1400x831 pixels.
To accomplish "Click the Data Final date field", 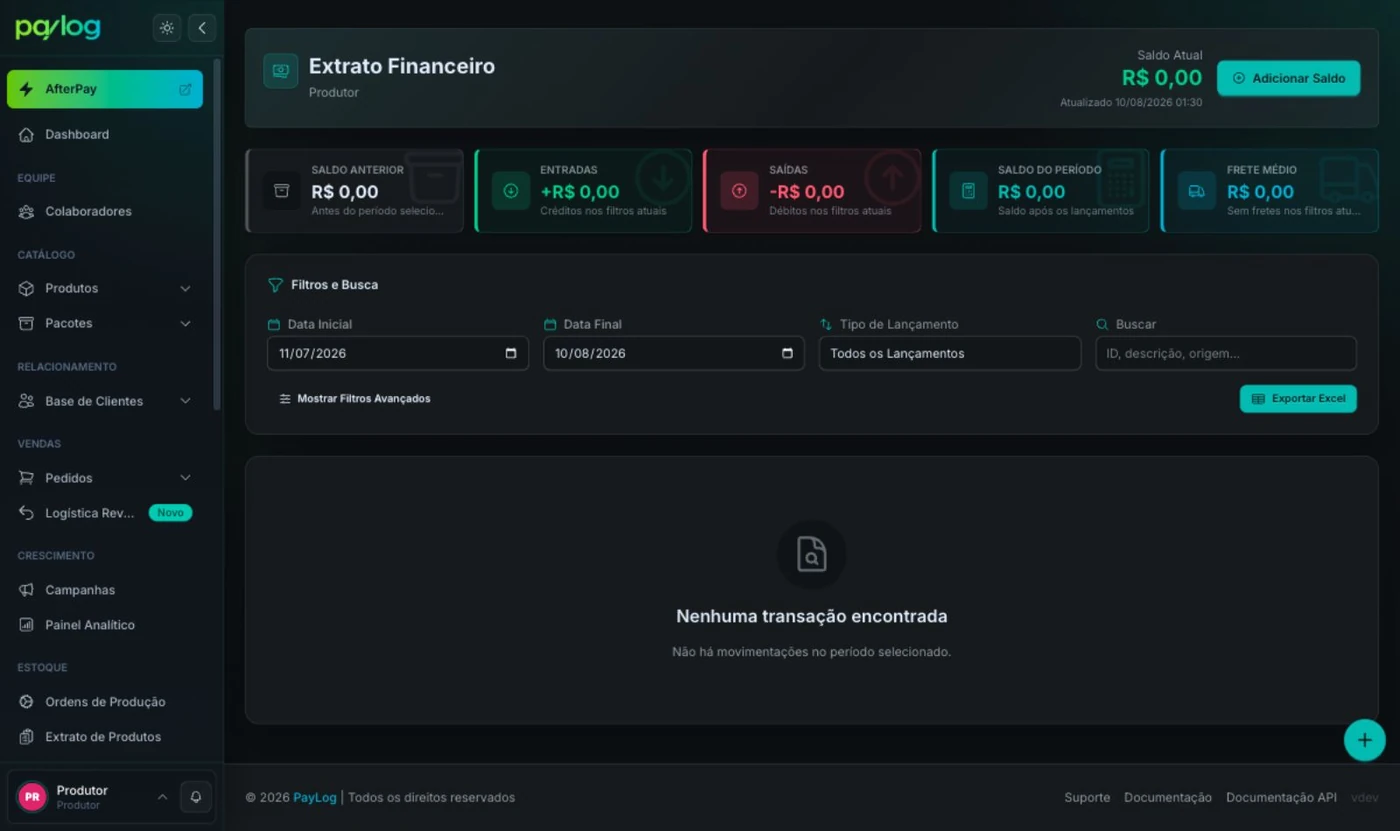I will point(674,353).
